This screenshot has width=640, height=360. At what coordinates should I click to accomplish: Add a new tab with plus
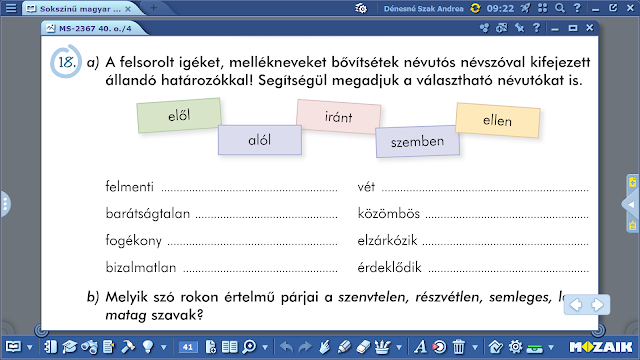pyautogui.click(x=153, y=8)
